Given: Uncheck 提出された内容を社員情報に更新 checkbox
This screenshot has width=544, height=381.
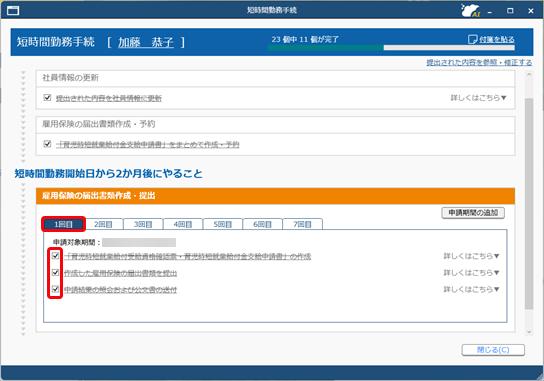Looking at the screenshot, I should coord(48,98).
